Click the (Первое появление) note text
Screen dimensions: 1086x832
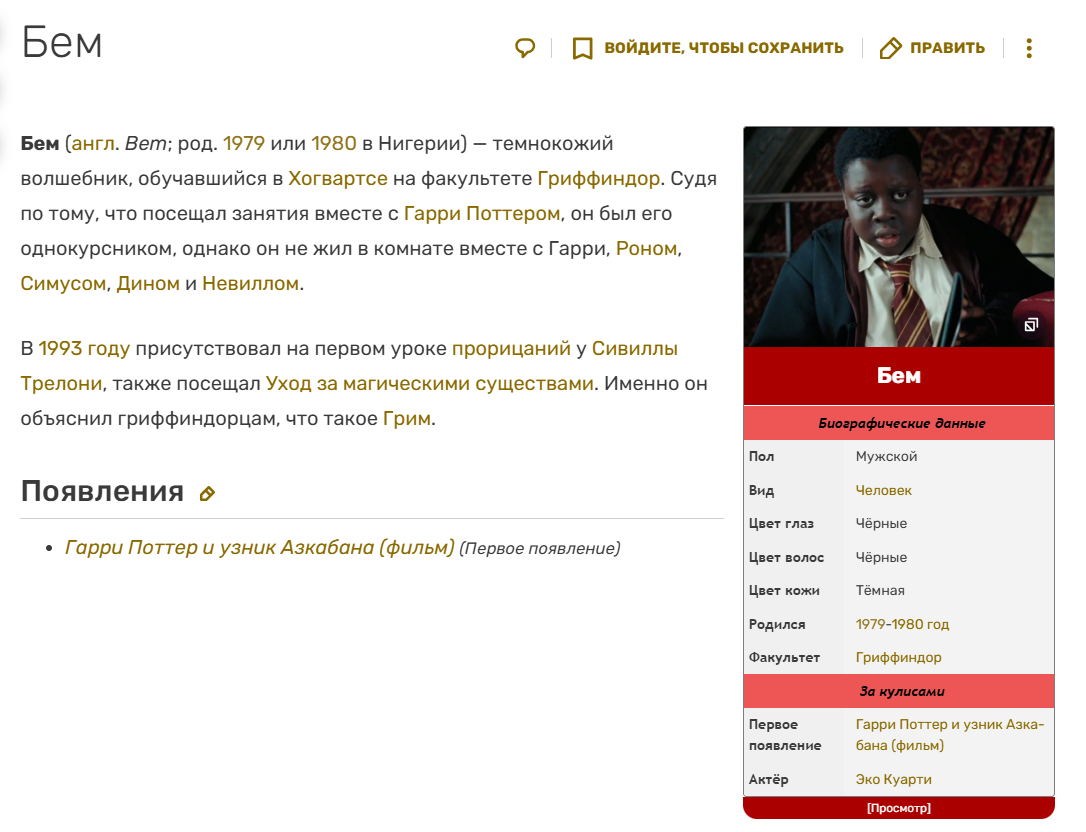point(540,549)
